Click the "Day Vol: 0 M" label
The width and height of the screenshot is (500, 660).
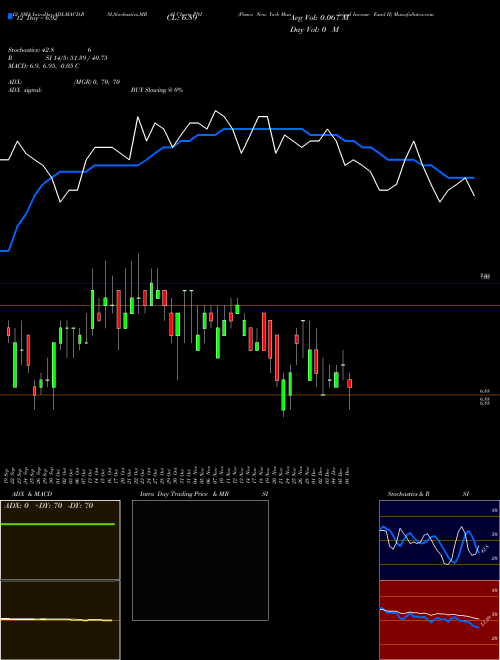tap(314, 30)
